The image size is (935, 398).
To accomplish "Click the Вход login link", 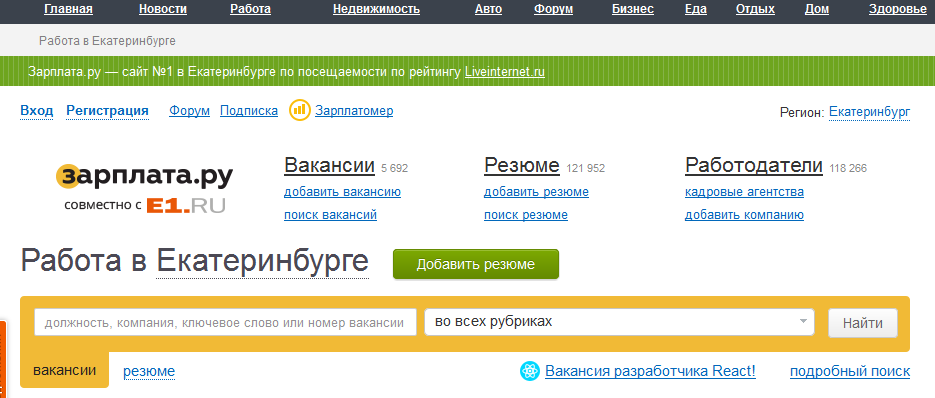I will tap(37, 110).
